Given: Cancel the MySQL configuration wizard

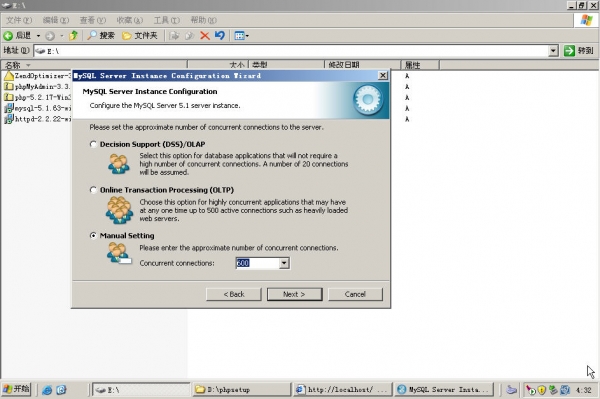Looking at the screenshot, I should (x=355, y=294).
